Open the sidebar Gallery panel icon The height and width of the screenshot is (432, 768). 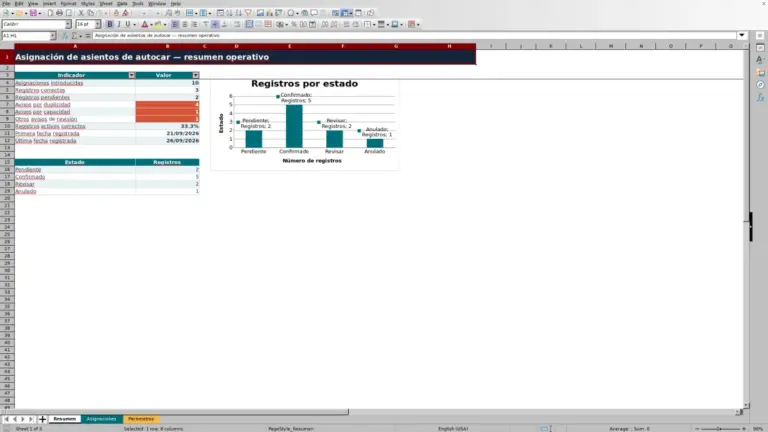760,72
